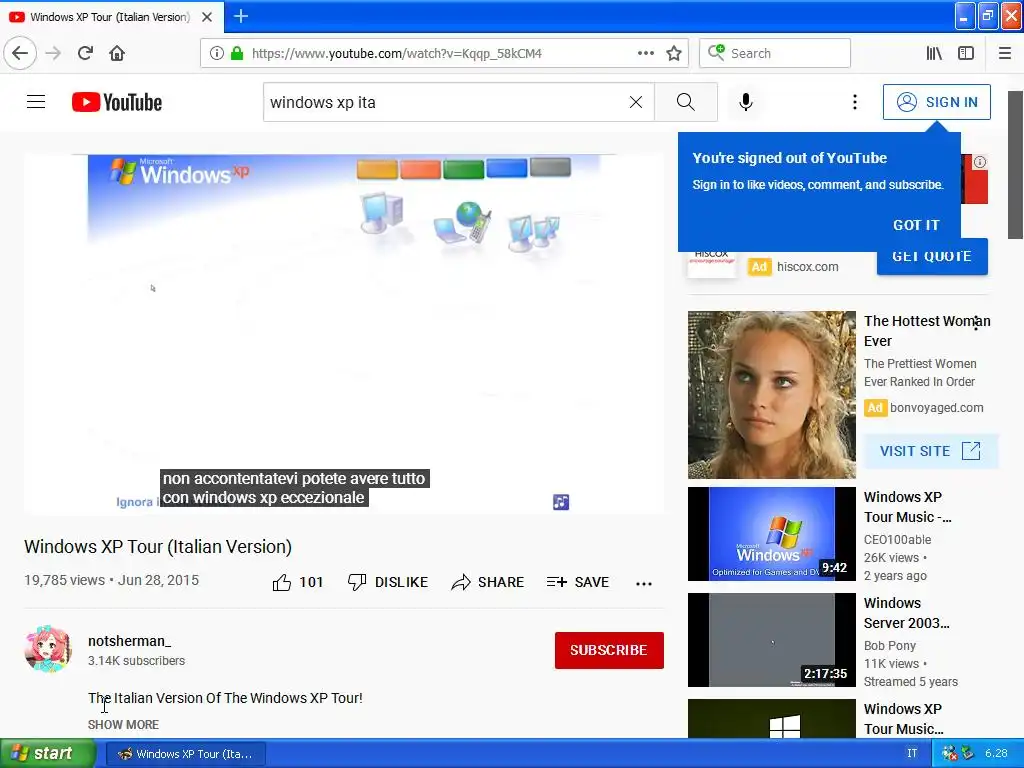
Task: Run the YouTube search magnifier button
Action: [x=686, y=102]
